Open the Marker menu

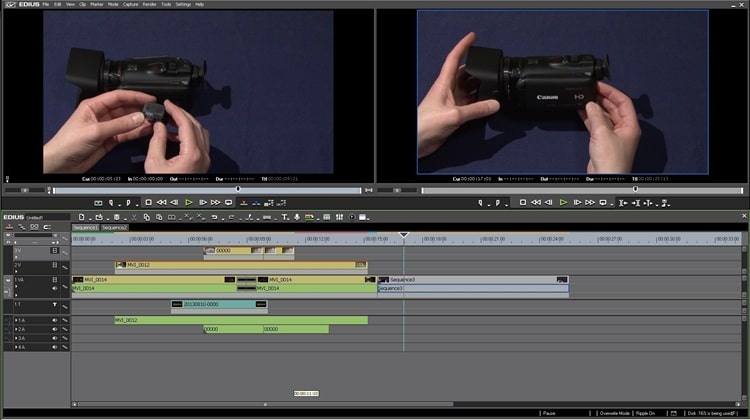coord(97,4)
